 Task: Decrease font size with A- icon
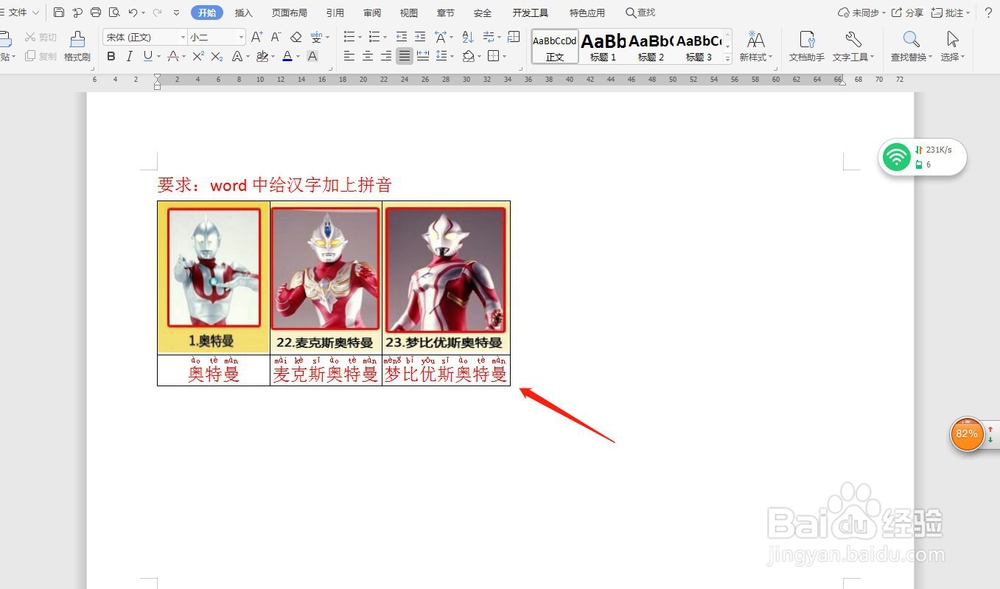(x=276, y=37)
